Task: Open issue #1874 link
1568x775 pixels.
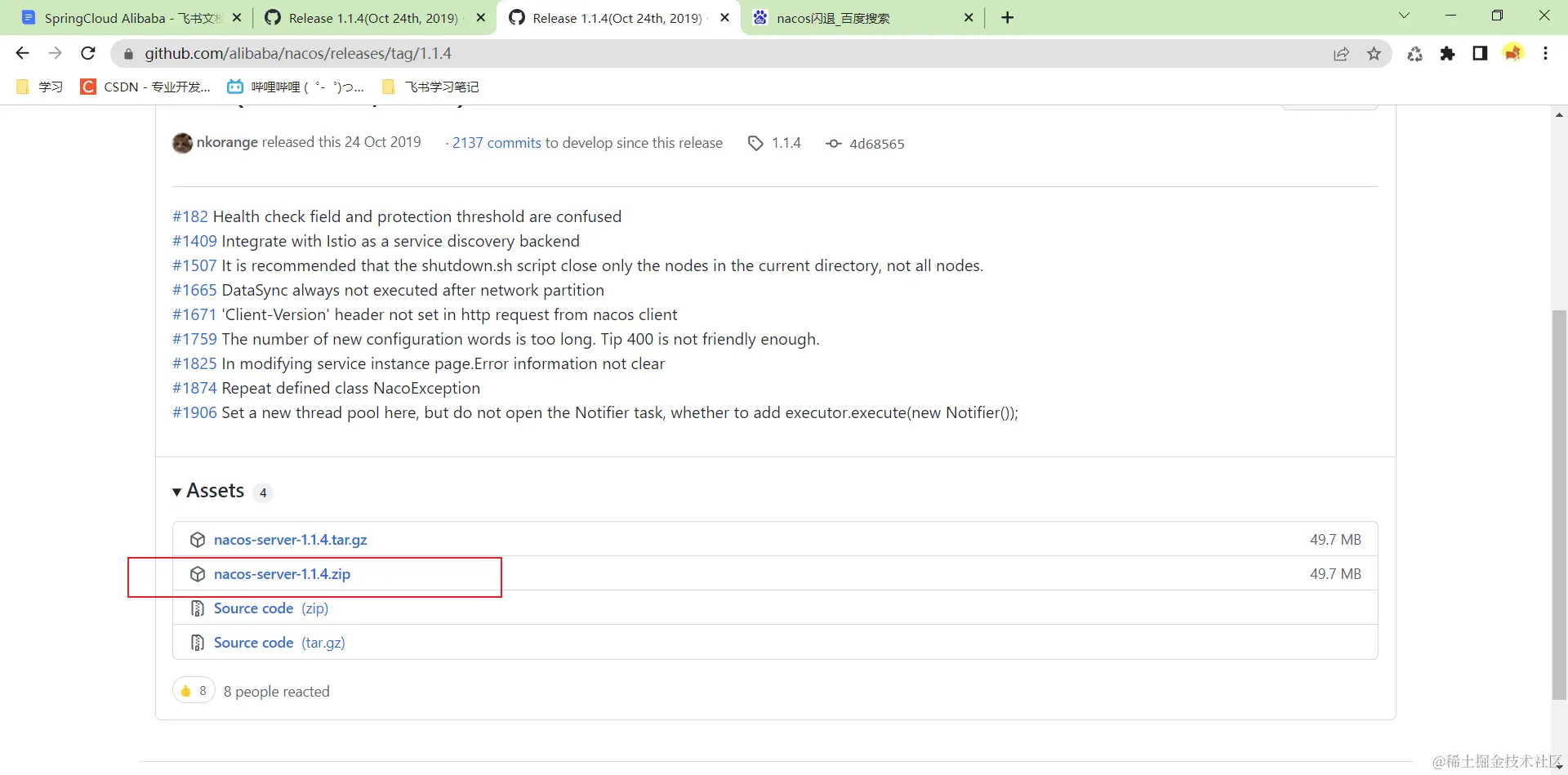Action: [194, 388]
